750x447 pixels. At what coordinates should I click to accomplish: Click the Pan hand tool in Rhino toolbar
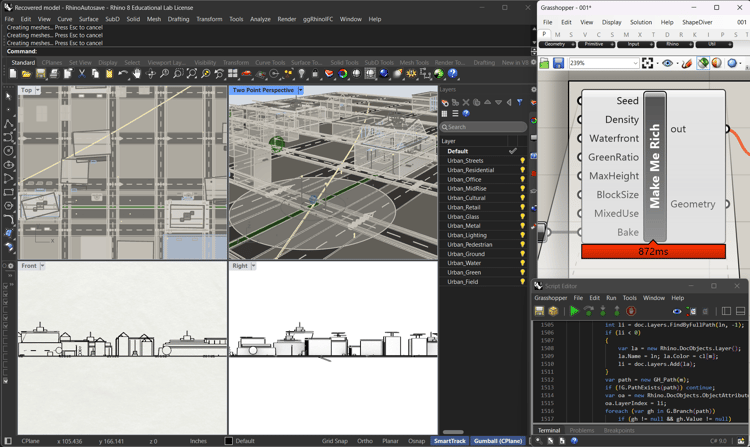click(137, 74)
